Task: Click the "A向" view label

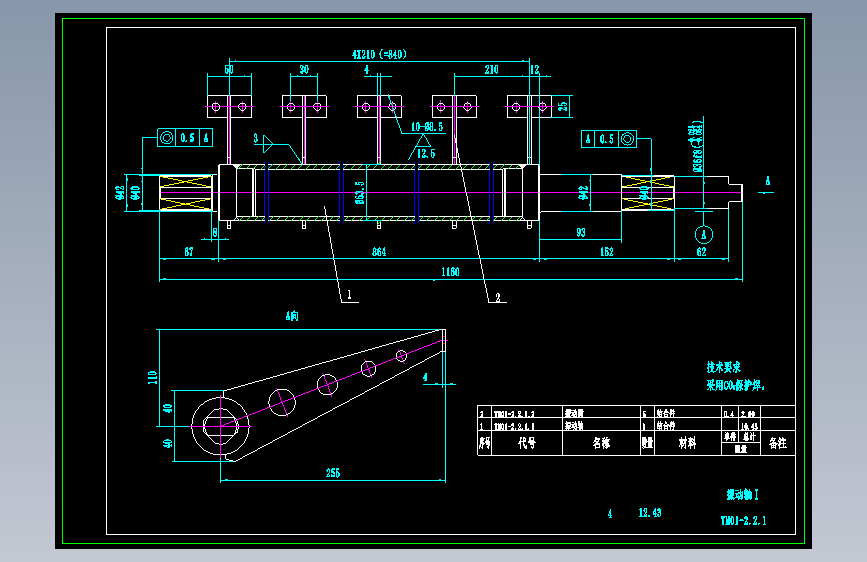Action: coord(292,316)
